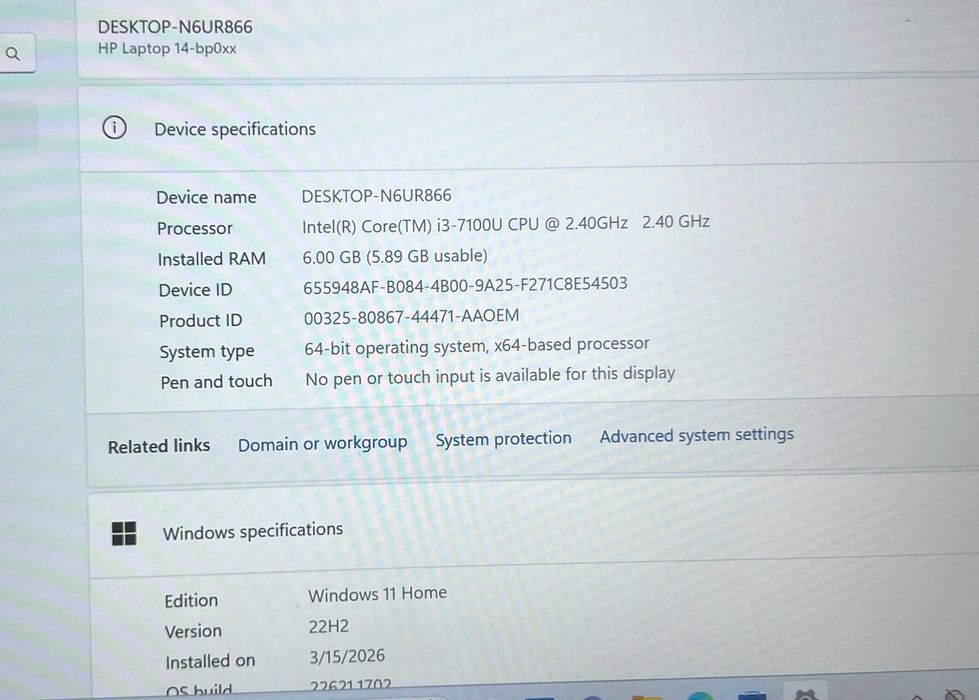Collapse the Device specifications section header
Screen dimensions: 979x700
click(x=529, y=127)
